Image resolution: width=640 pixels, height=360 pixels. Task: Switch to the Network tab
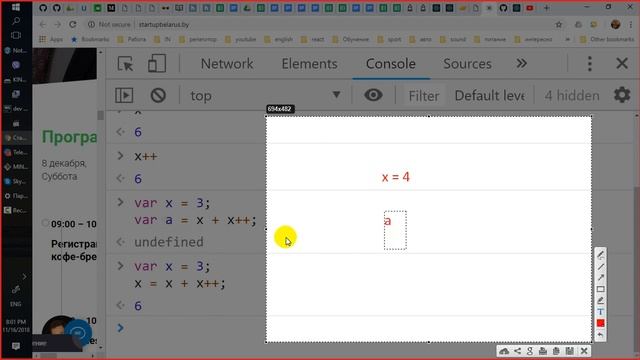coord(227,64)
